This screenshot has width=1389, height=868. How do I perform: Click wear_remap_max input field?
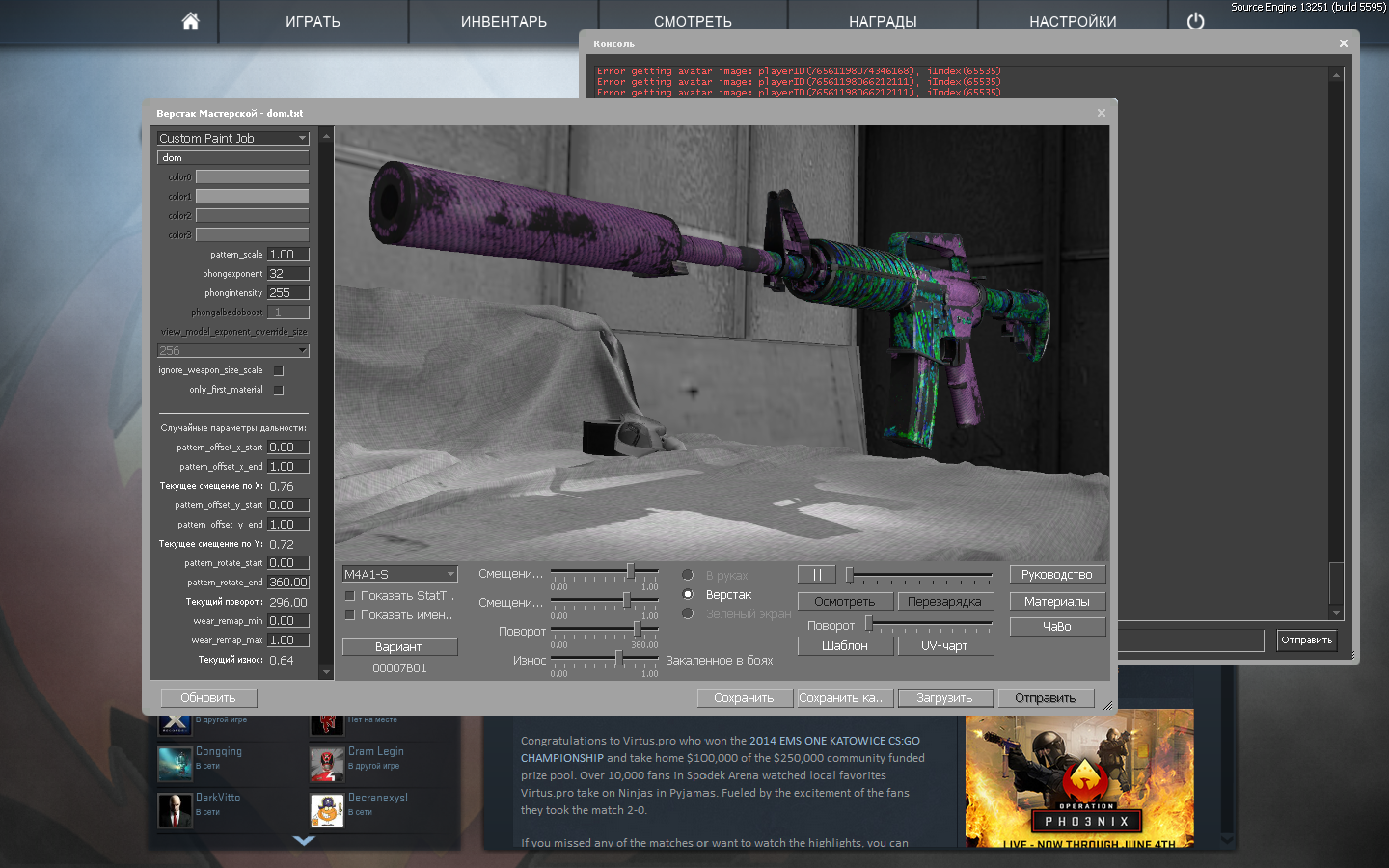click(288, 639)
